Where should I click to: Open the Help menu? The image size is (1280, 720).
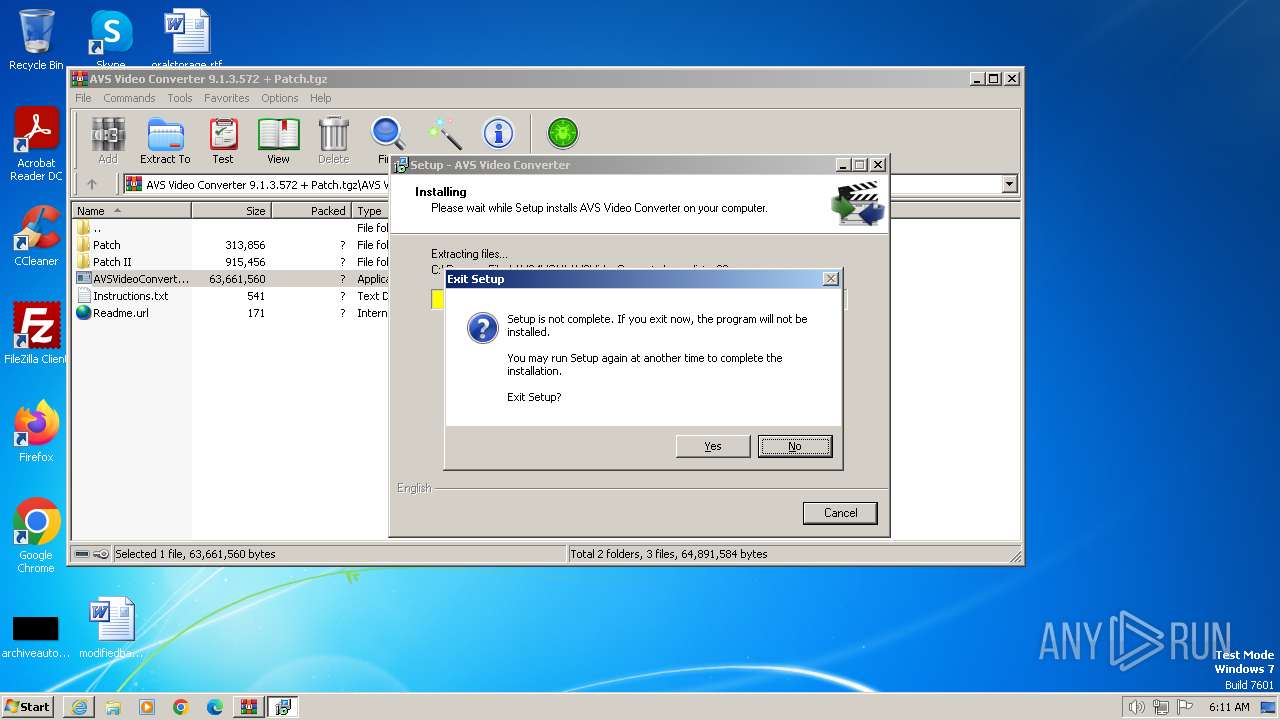[x=320, y=98]
